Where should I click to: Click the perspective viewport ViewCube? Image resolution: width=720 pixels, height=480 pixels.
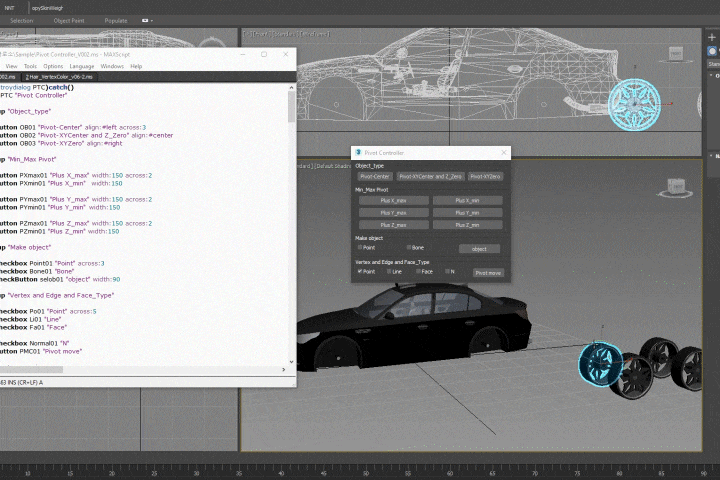click(675, 188)
